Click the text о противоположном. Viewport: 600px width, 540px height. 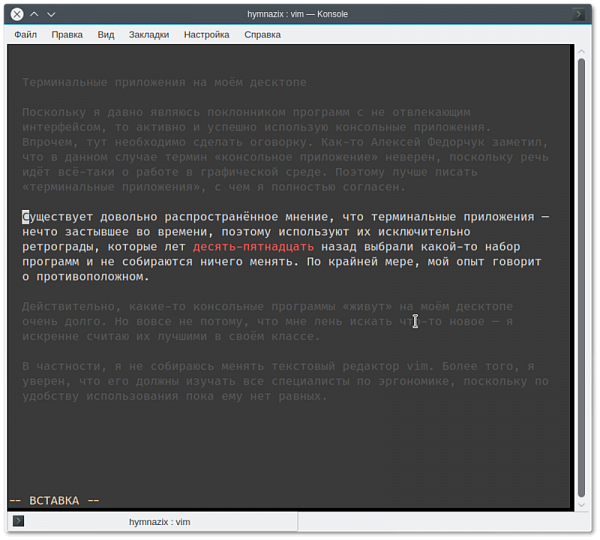pos(86,277)
